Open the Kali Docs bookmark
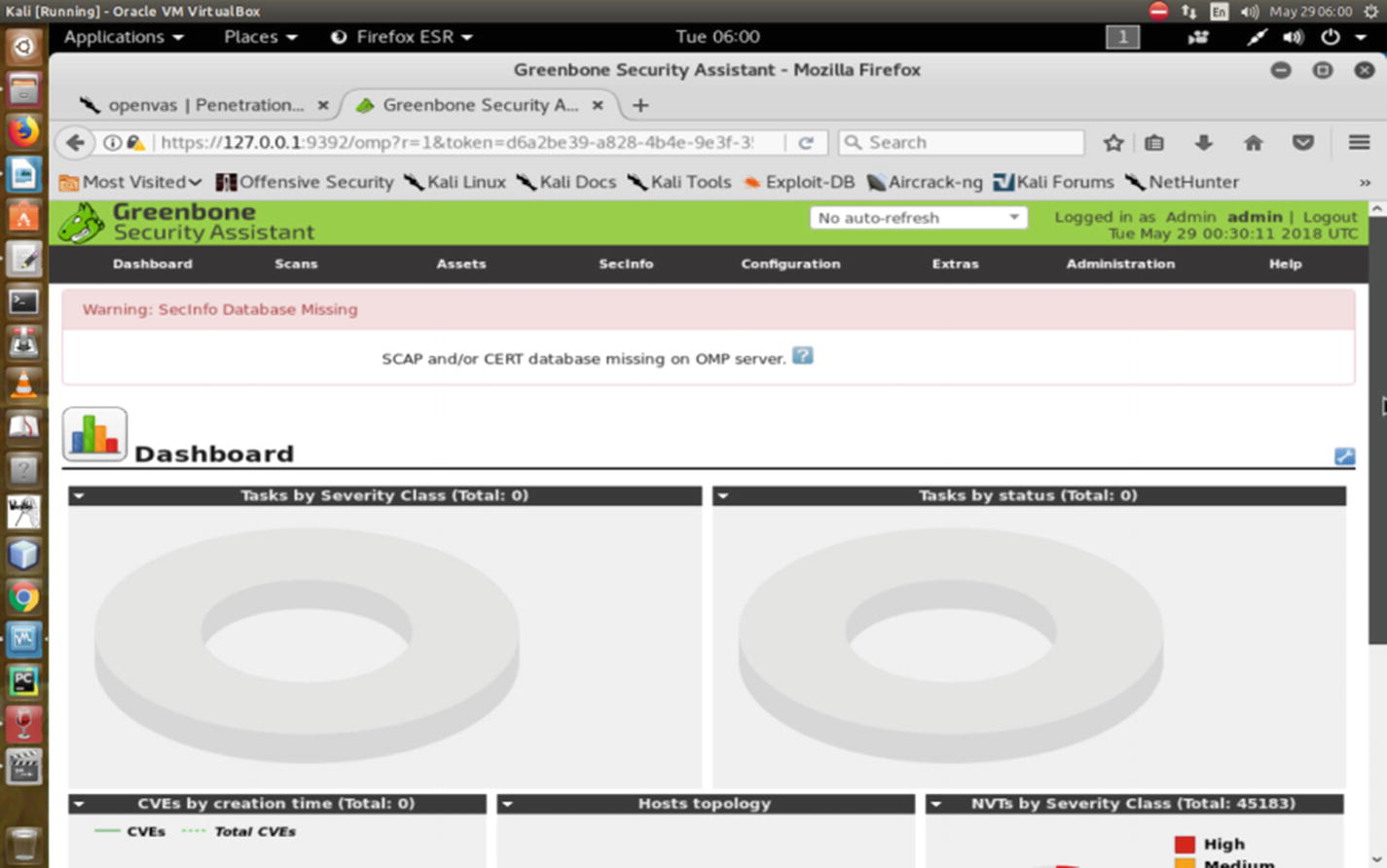 coord(566,182)
